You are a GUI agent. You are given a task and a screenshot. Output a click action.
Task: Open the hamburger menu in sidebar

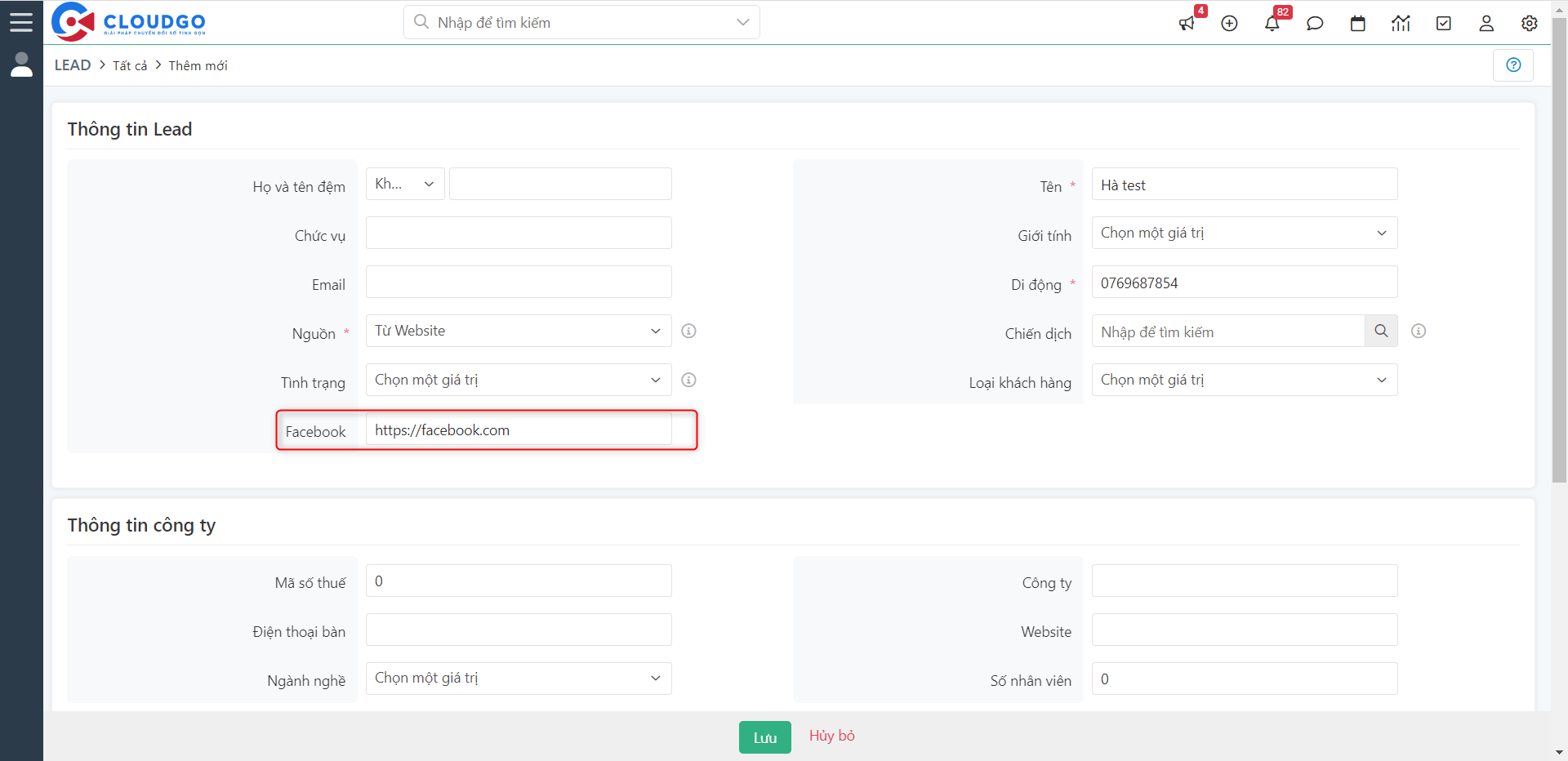tap(21, 22)
